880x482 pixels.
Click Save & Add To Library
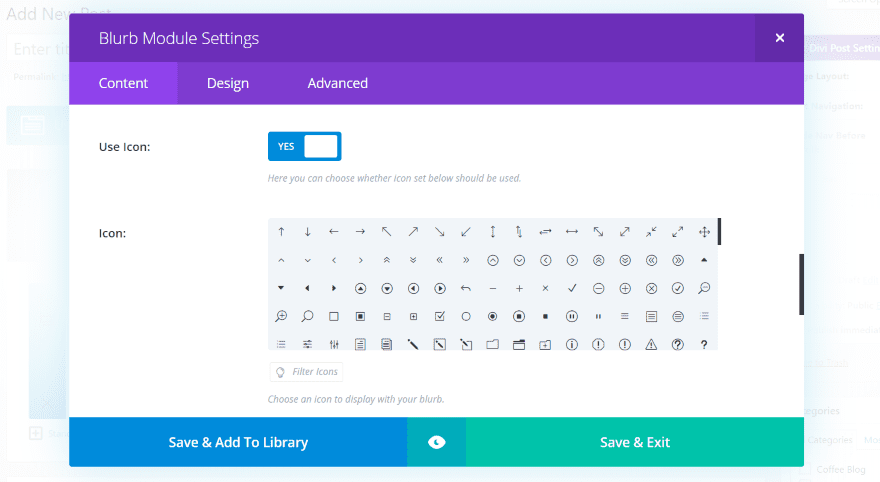[238, 442]
